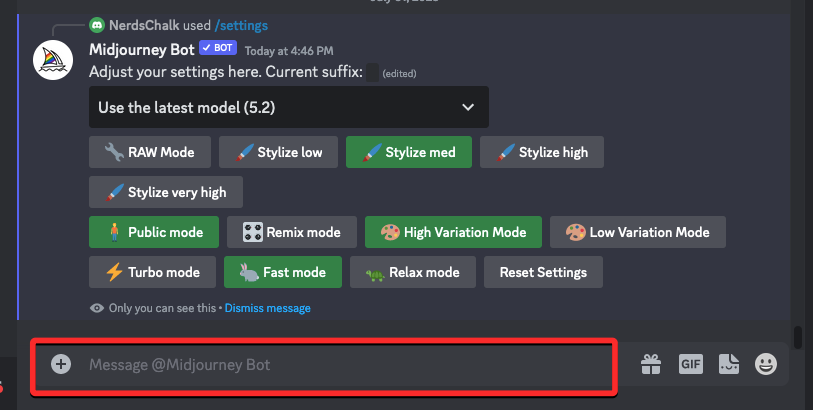Click the Midjourney Bot username
This screenshot has height=410, width=813.
coord(142,49)
